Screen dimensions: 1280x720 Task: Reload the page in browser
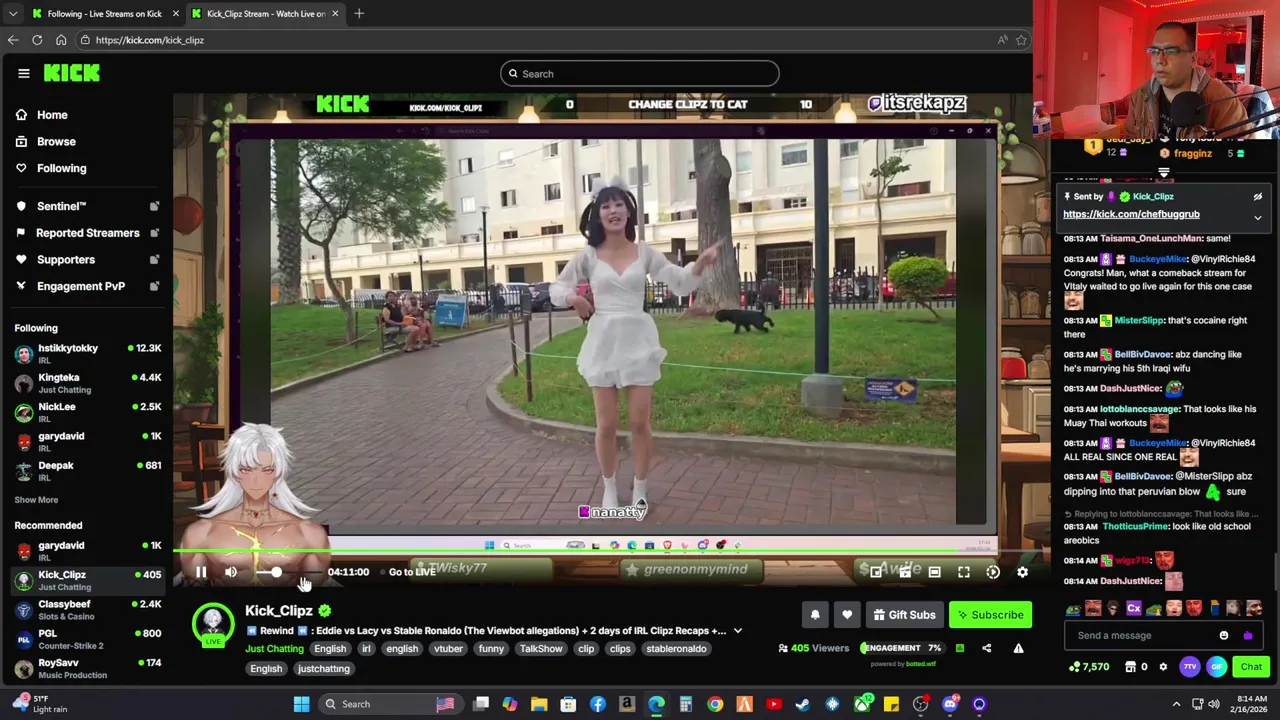(x=37, y=40)
